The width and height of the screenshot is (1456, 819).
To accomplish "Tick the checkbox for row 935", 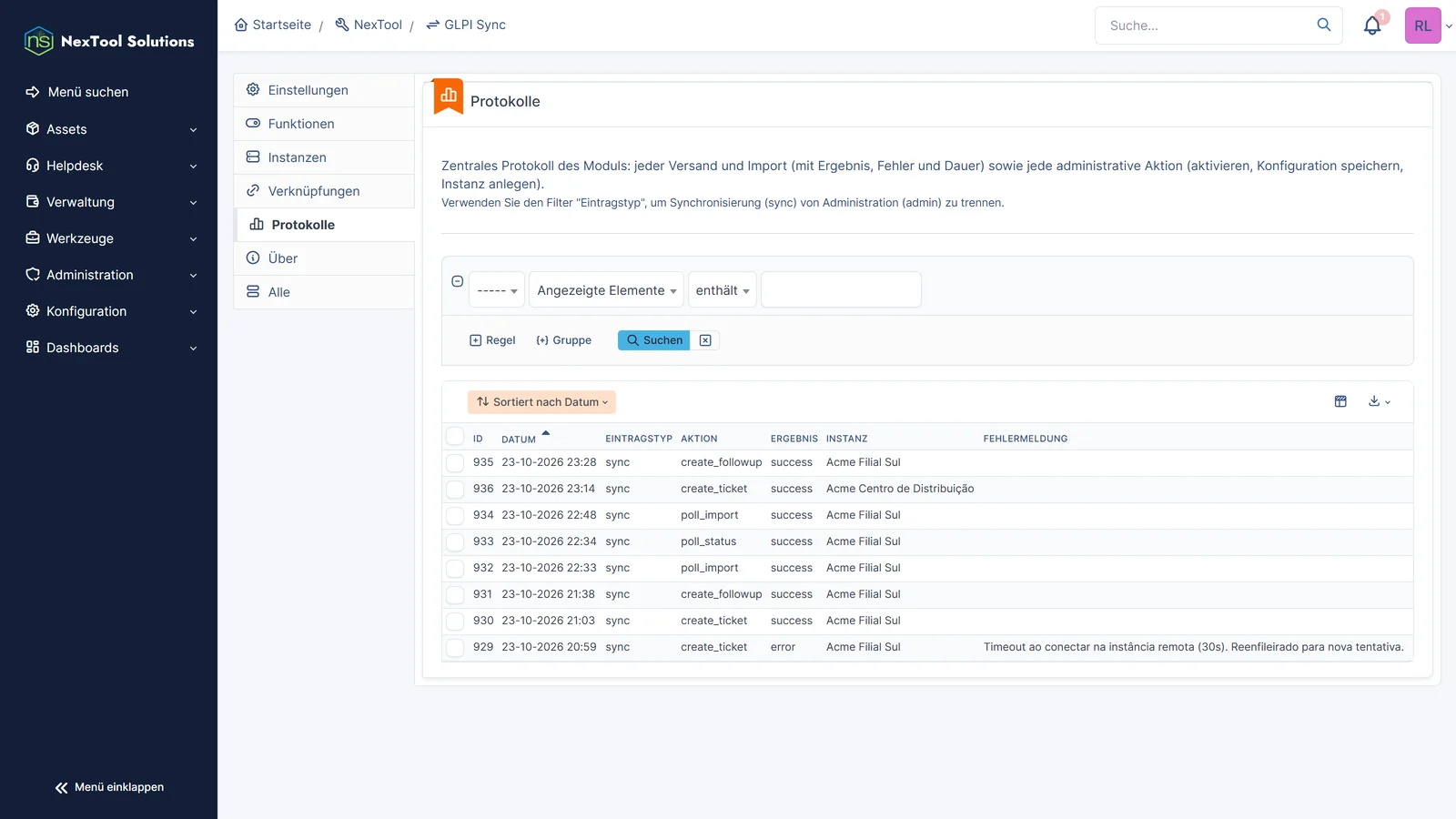I will click(455, 463).
